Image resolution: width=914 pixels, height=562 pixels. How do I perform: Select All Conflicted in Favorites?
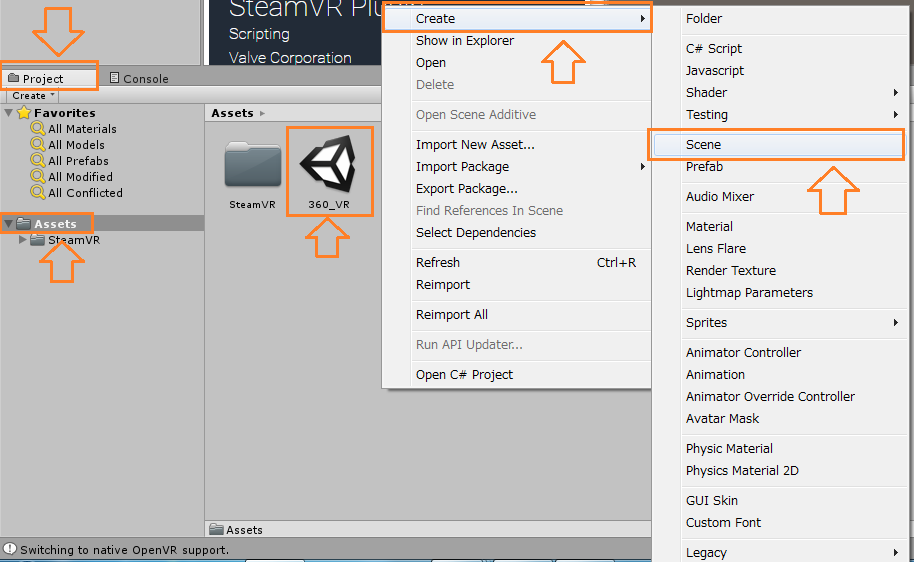(x=85, y=193)
